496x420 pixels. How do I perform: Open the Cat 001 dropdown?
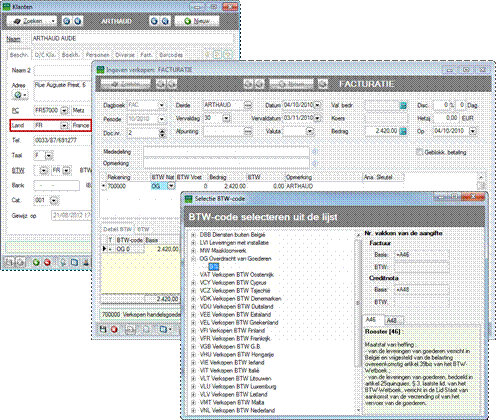[x=54, y=200]
